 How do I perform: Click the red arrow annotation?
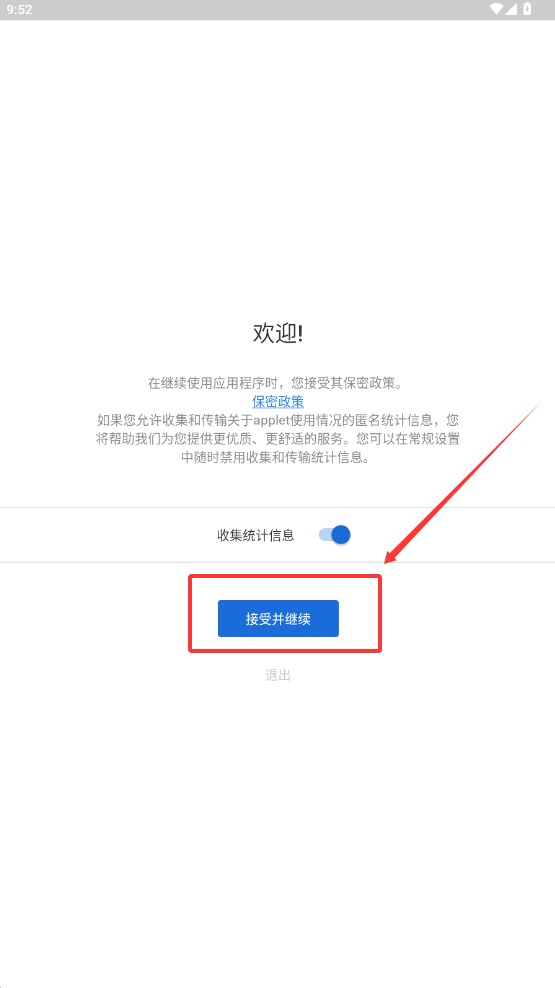tap(463, 482)
